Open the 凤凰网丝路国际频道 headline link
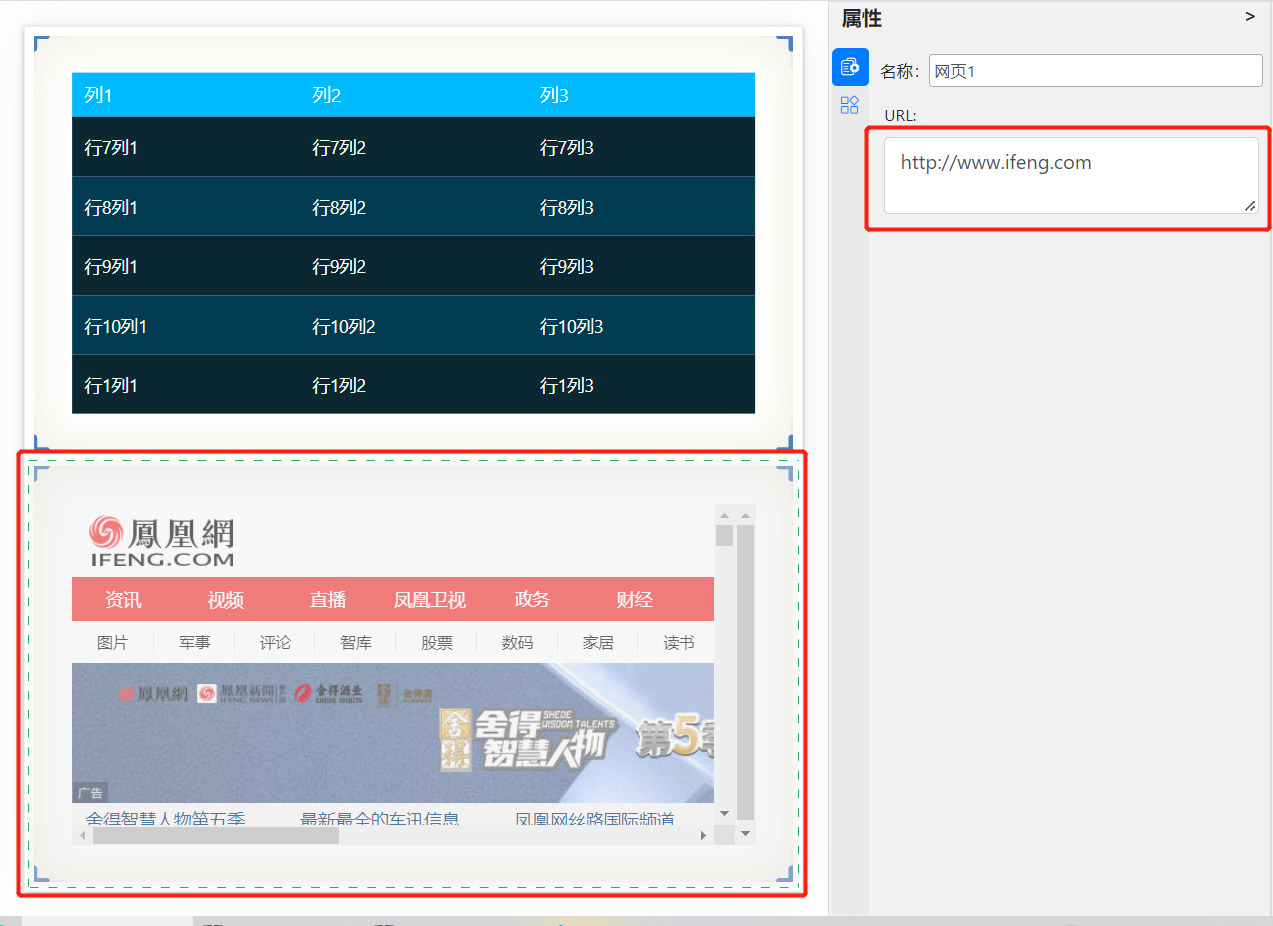Viewport: 1273px width, 926px height. [x=595, y=819]
